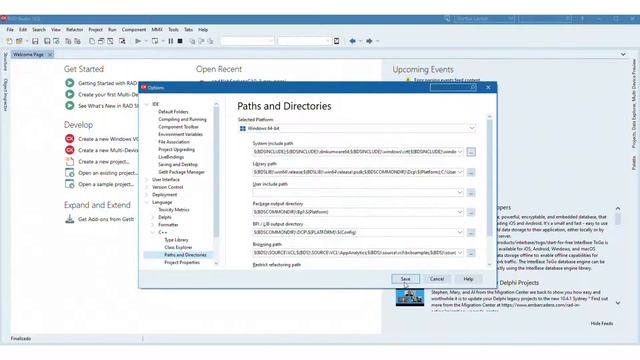Open browse button for Package output directory
The width and height of the screenshot is (640, 360).
471,212
